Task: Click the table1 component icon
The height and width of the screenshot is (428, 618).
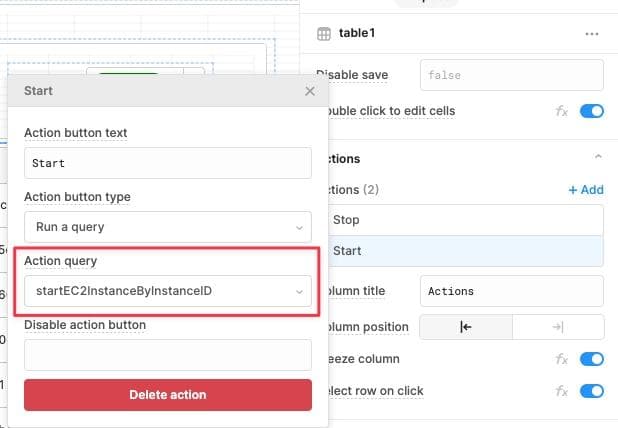Action: point(324,33)
